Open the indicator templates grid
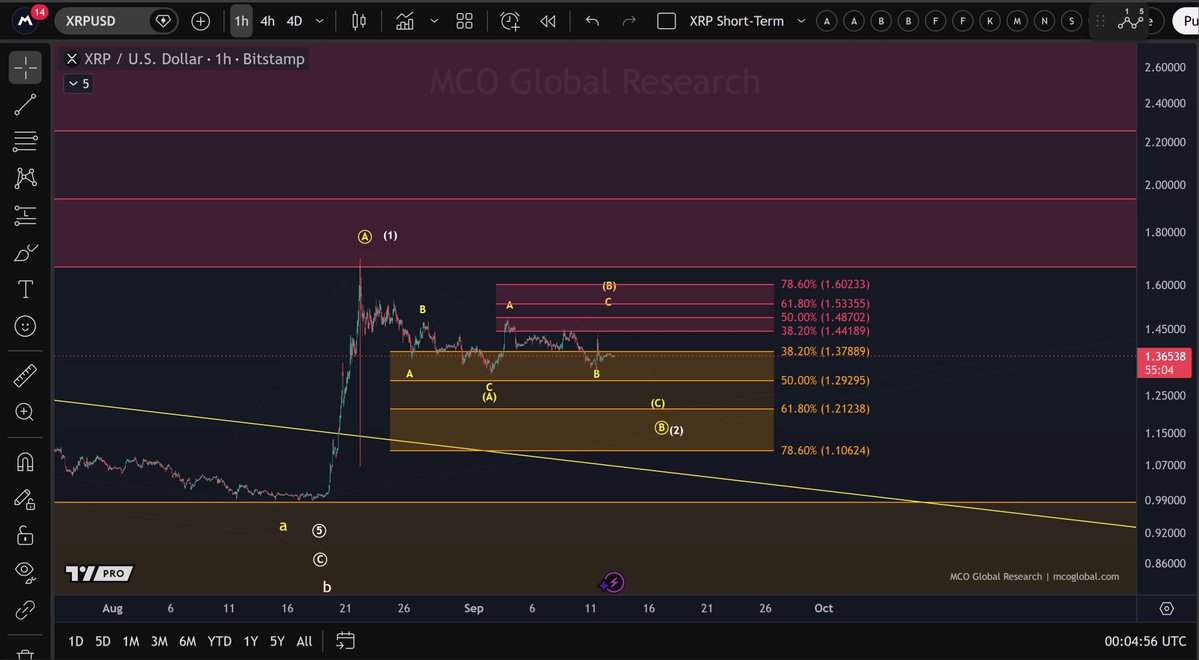This screenshot has width=1199, height=660. coord(465,21)
